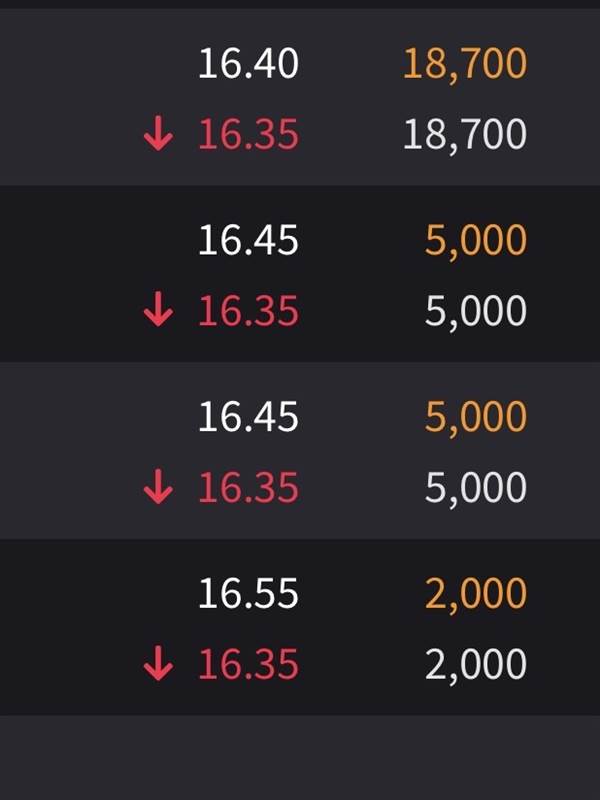Click the red 16.35 price below 16.55
The width and height of the screenshot is (600, 800).
[x=248, y=664]
